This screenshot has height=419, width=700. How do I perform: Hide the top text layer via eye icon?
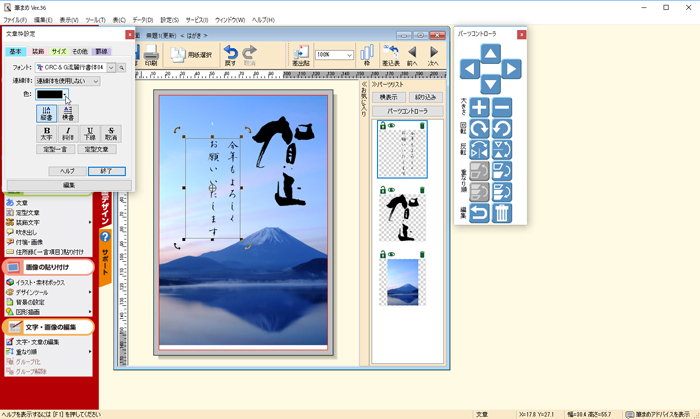[392, 125]
